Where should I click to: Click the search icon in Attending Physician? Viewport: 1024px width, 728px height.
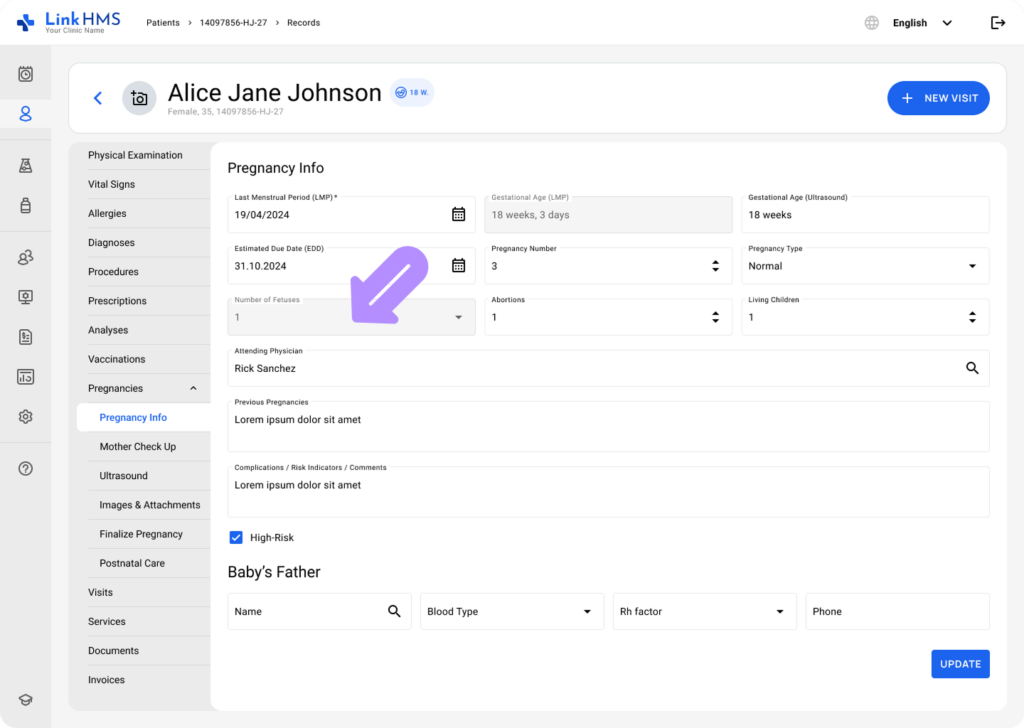[x=972, y=368]
